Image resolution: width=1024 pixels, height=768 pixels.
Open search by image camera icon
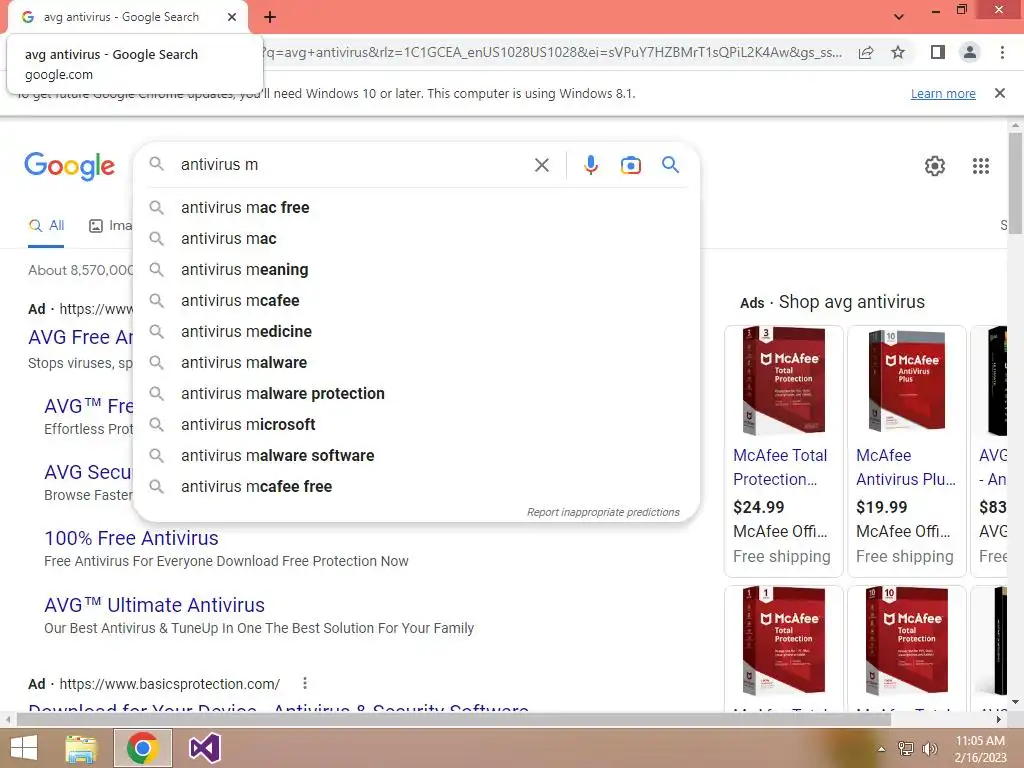click(630, 165)
